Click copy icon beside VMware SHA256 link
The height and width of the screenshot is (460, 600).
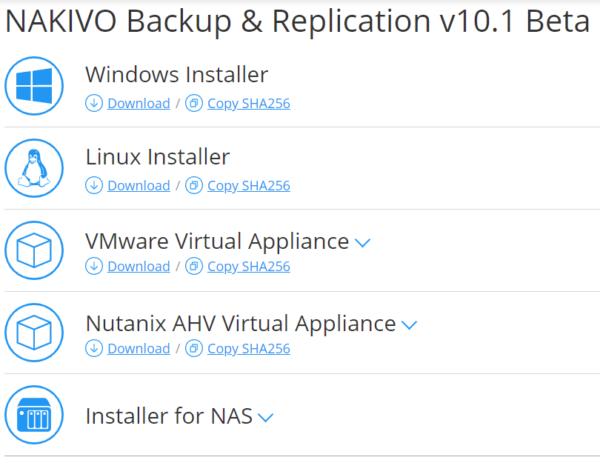point(194,267)
